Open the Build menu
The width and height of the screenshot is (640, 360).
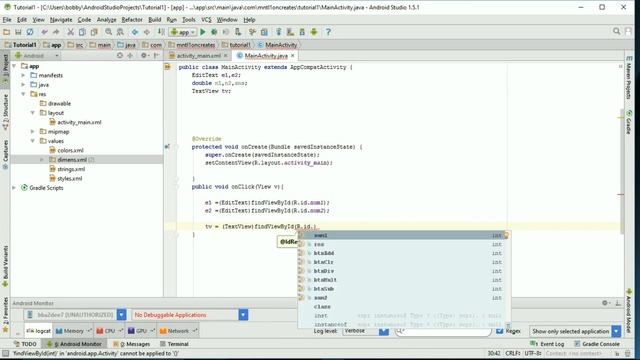tap(154, 20)
